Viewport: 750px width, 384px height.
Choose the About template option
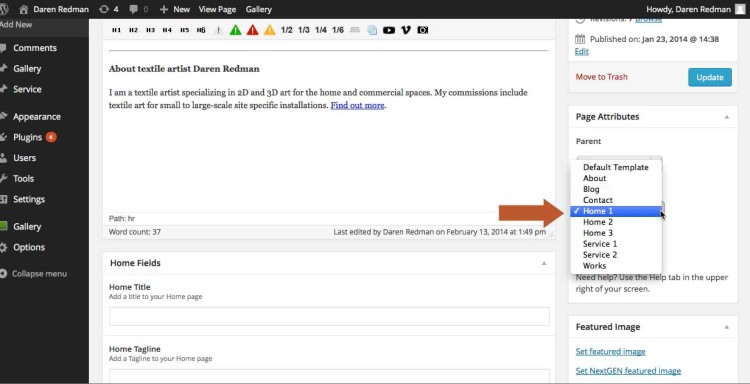pos(616,178)
